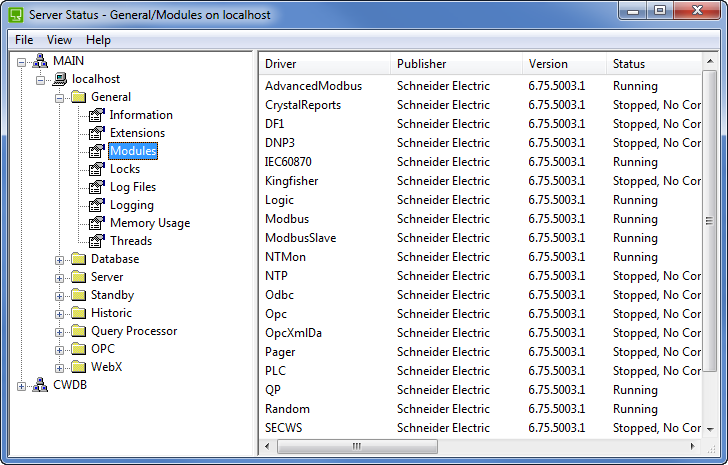This screenshot has width=728, height=465.
Task: Click the Server folder icon
Action: (78, 277)
